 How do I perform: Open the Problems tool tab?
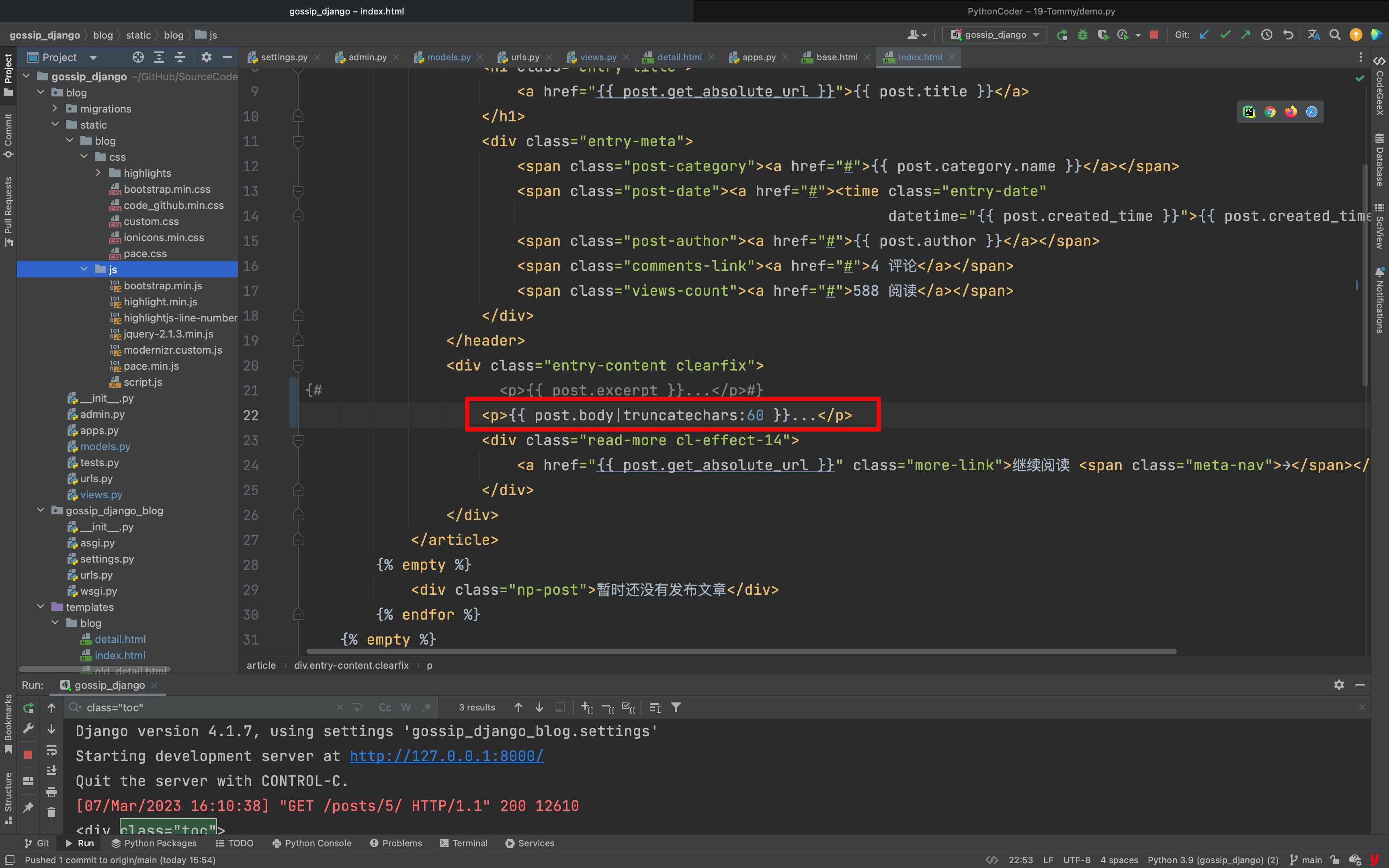[x=396, y=843]
